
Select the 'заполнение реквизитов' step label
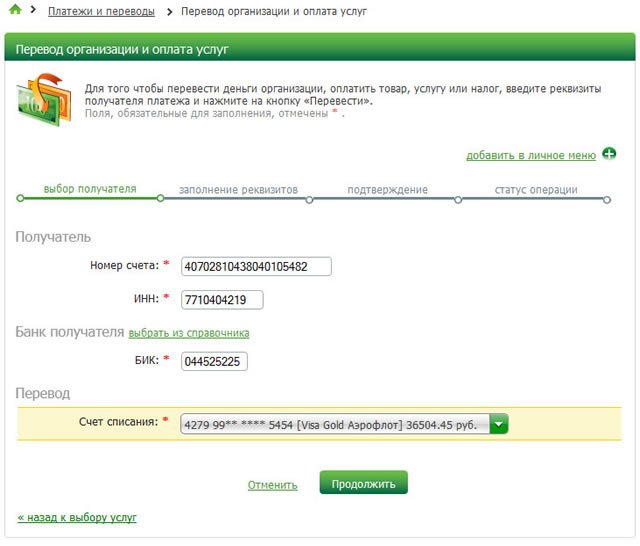[x=238, y=190]
